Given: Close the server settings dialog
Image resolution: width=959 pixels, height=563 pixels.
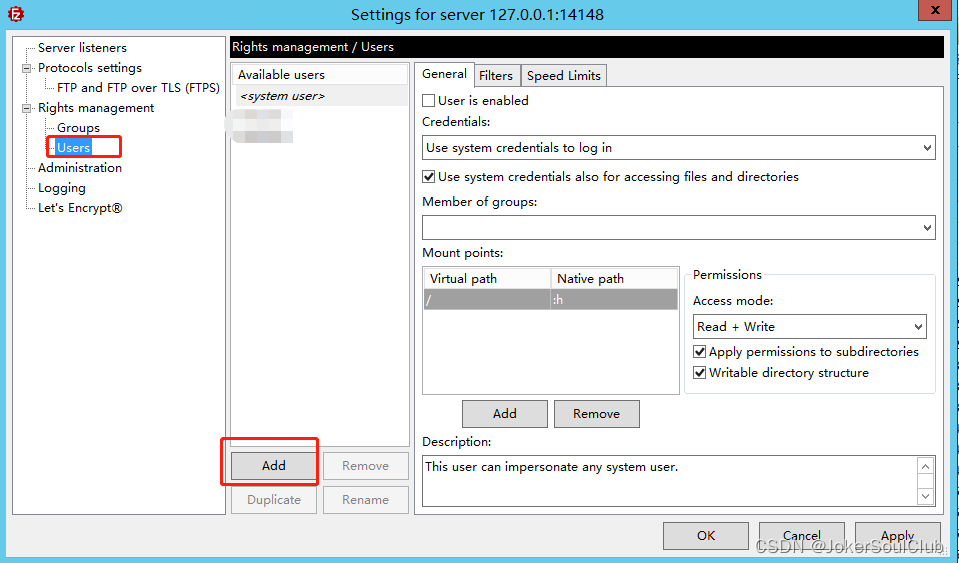Looking at the screenshot, I should 935,10.
